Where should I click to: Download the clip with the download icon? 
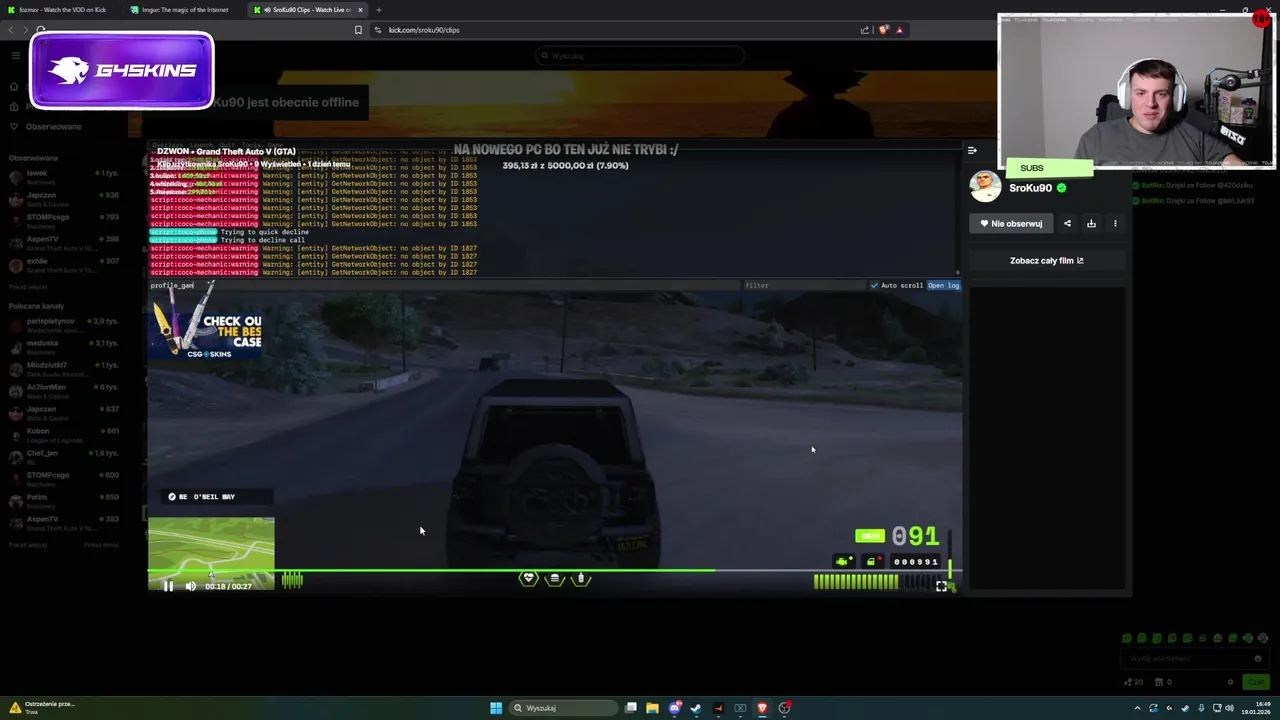pos(1091,224)
